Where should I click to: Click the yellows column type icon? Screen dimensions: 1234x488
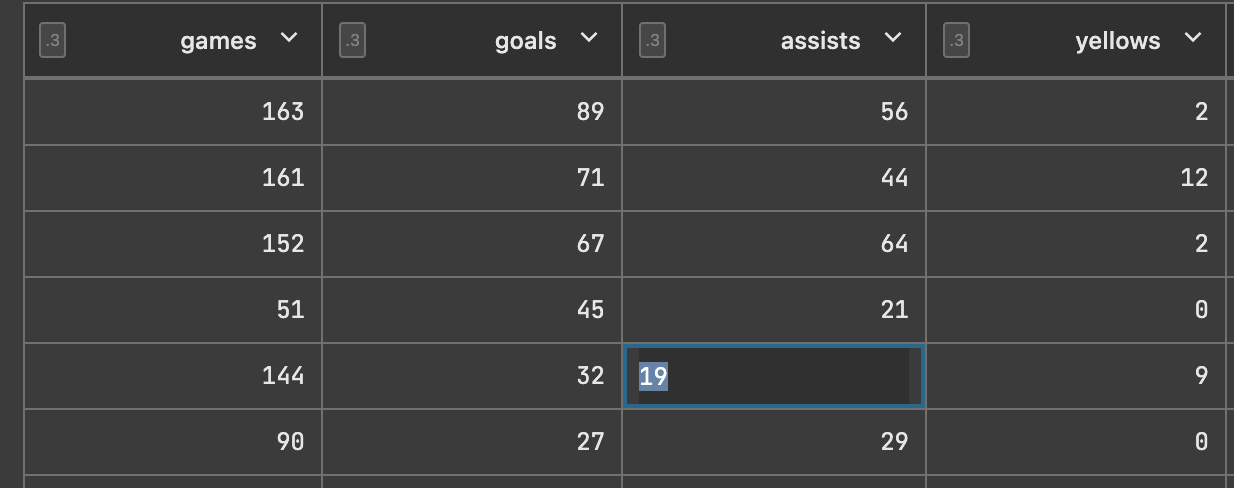coord(957,41)
